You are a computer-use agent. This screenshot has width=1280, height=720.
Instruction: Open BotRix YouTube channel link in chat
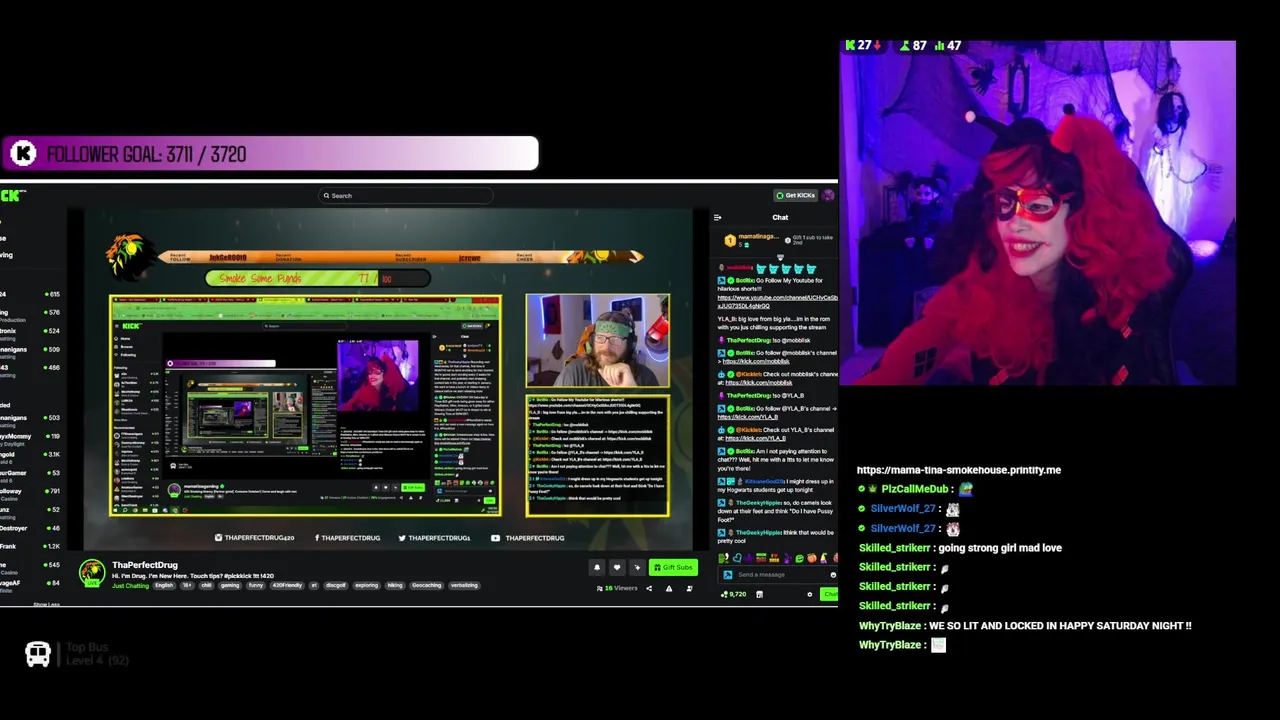point(777,301)
